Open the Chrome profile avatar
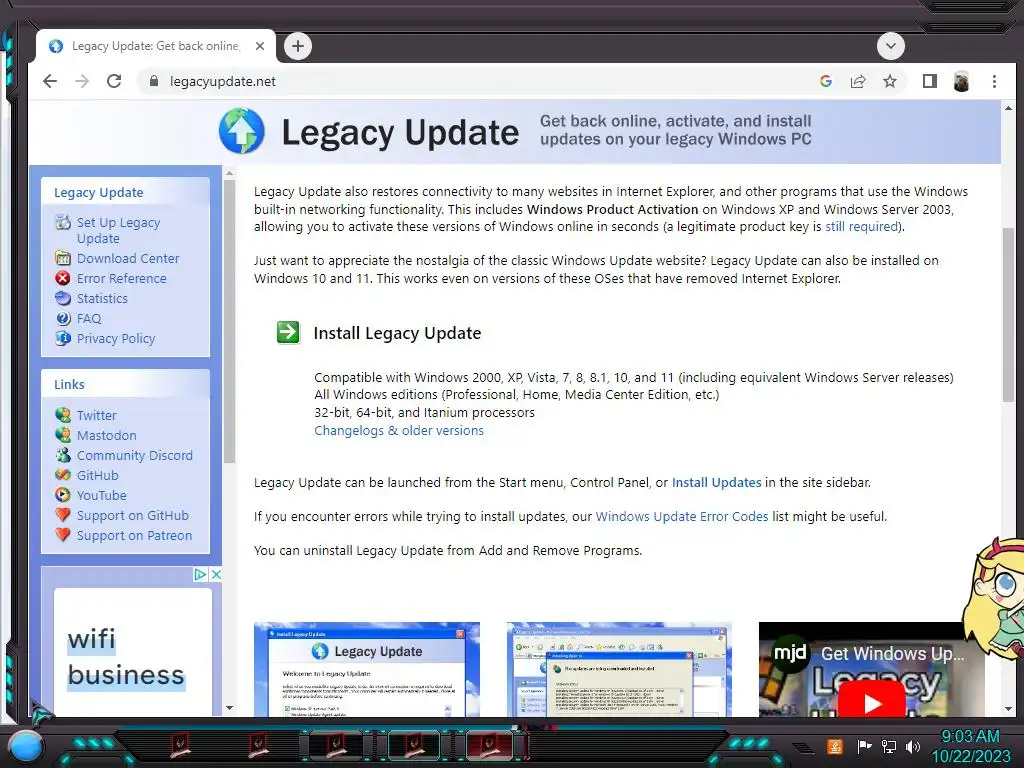The height and width of the screenshot is (768, 1024). (x=961, y=81)
